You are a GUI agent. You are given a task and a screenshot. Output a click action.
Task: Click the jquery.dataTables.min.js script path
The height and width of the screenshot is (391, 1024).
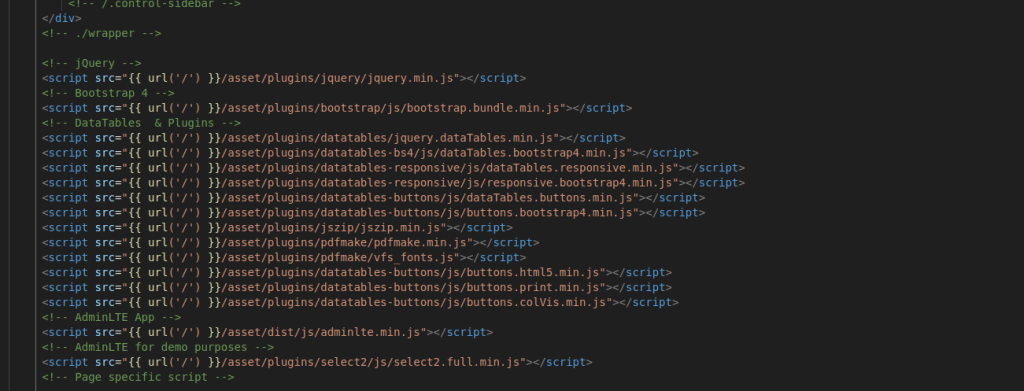click(x=390, y=138)
